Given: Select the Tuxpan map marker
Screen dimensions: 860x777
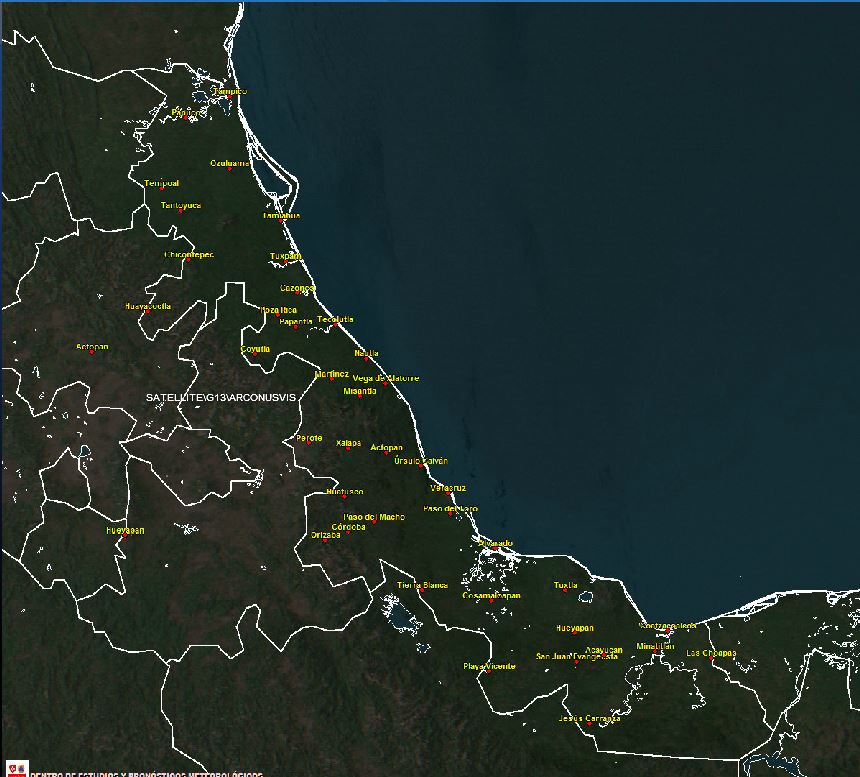Looking at the screenshot, I should [x=285, y=262].
